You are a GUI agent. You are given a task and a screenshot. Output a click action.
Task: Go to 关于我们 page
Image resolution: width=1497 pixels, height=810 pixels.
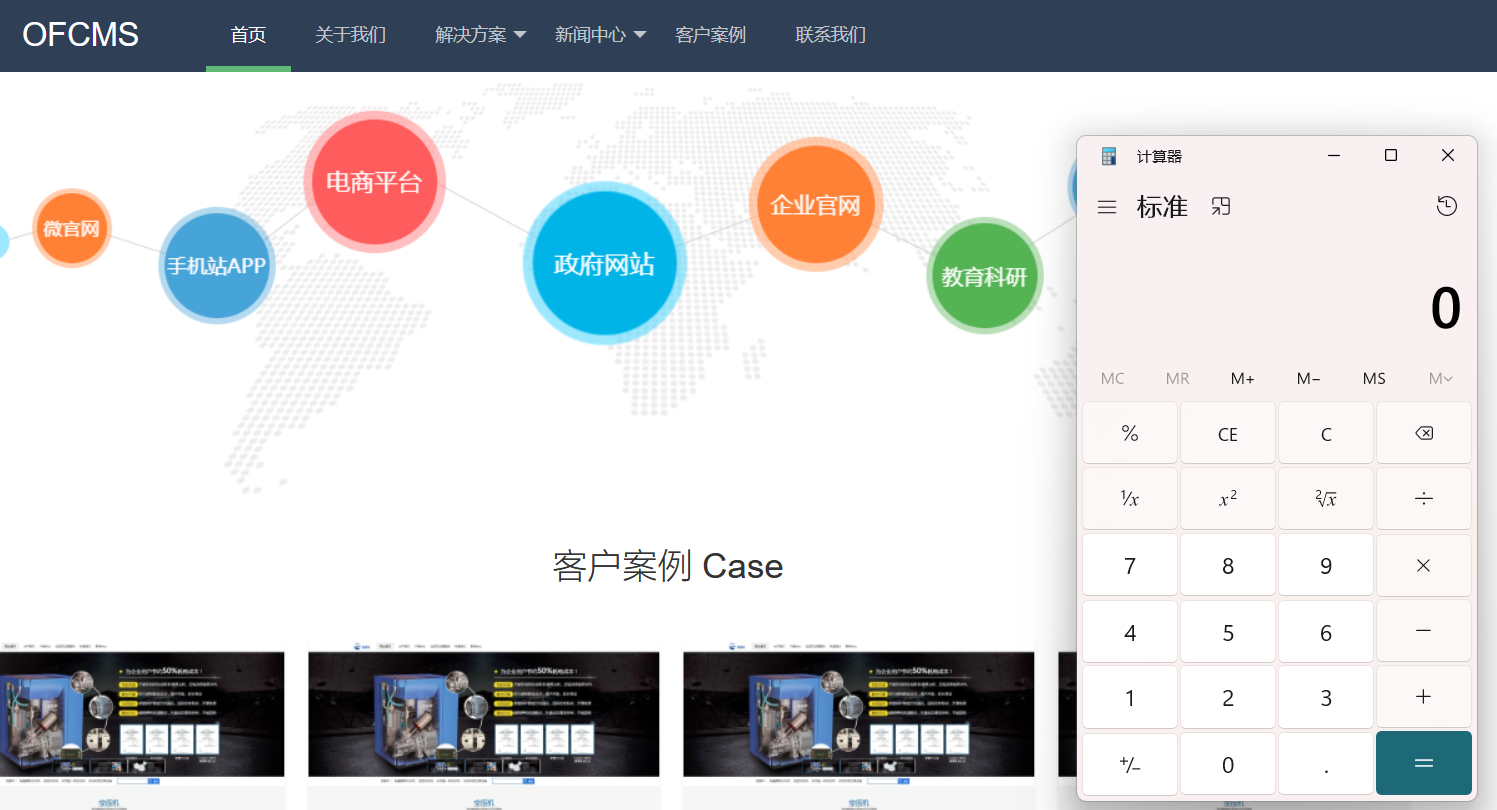(350, 35)
